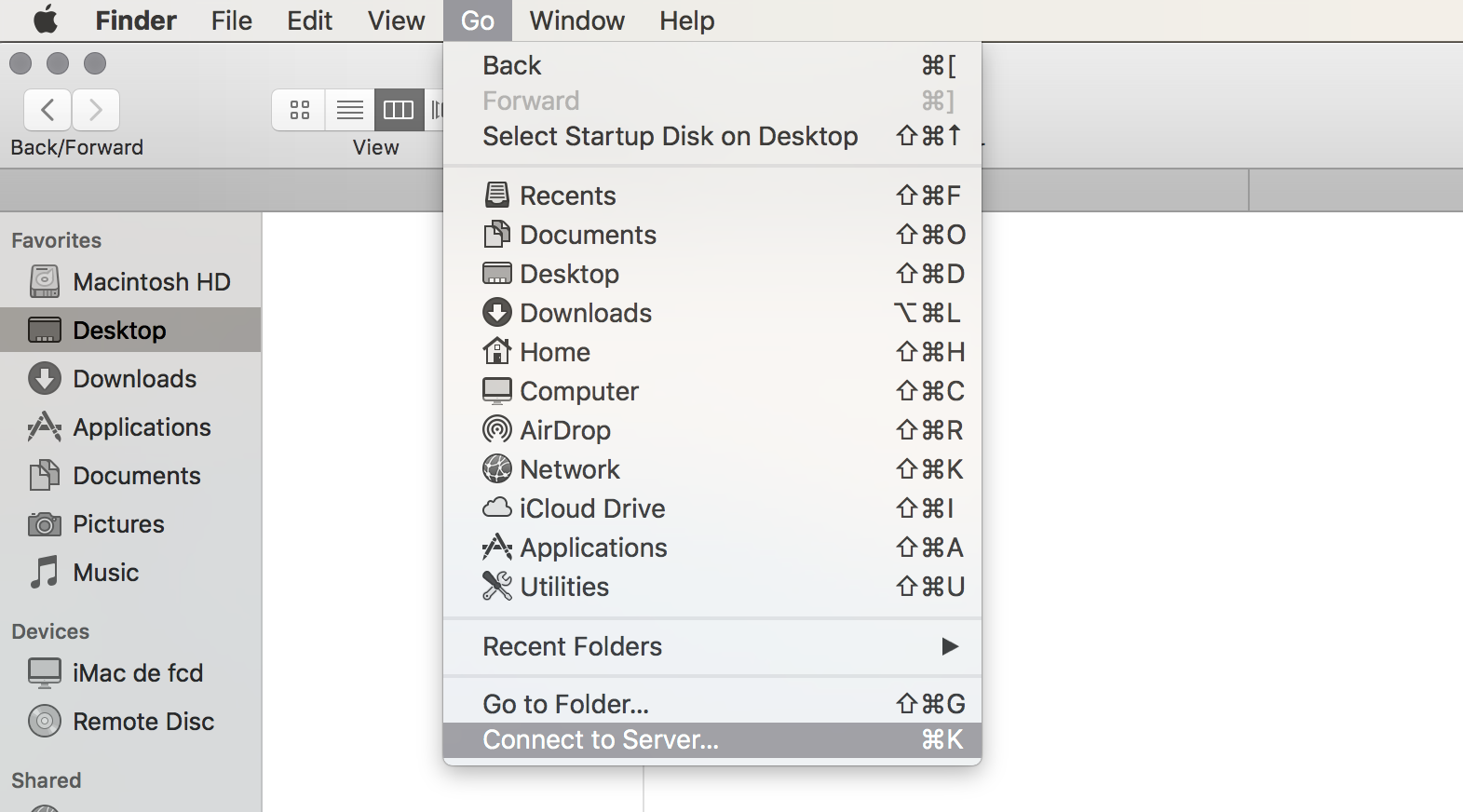Click the Network globe icon in Go menu
Screen dimensions: 1463x812
pos(497,468)
